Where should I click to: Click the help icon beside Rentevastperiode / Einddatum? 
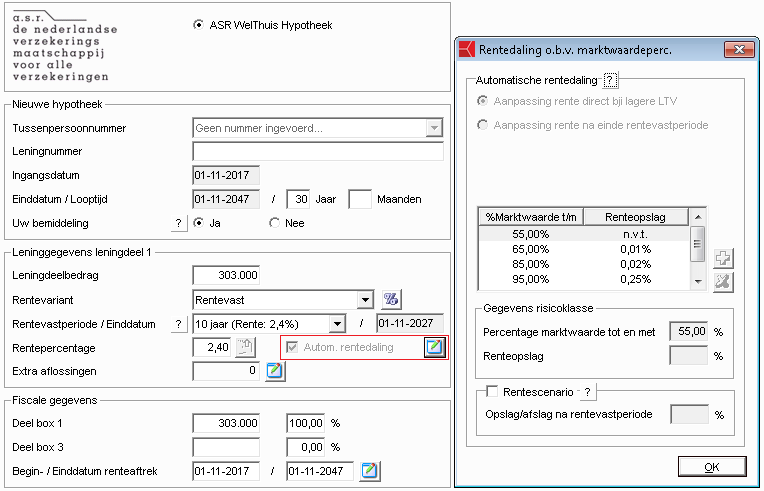click(179, 324)
